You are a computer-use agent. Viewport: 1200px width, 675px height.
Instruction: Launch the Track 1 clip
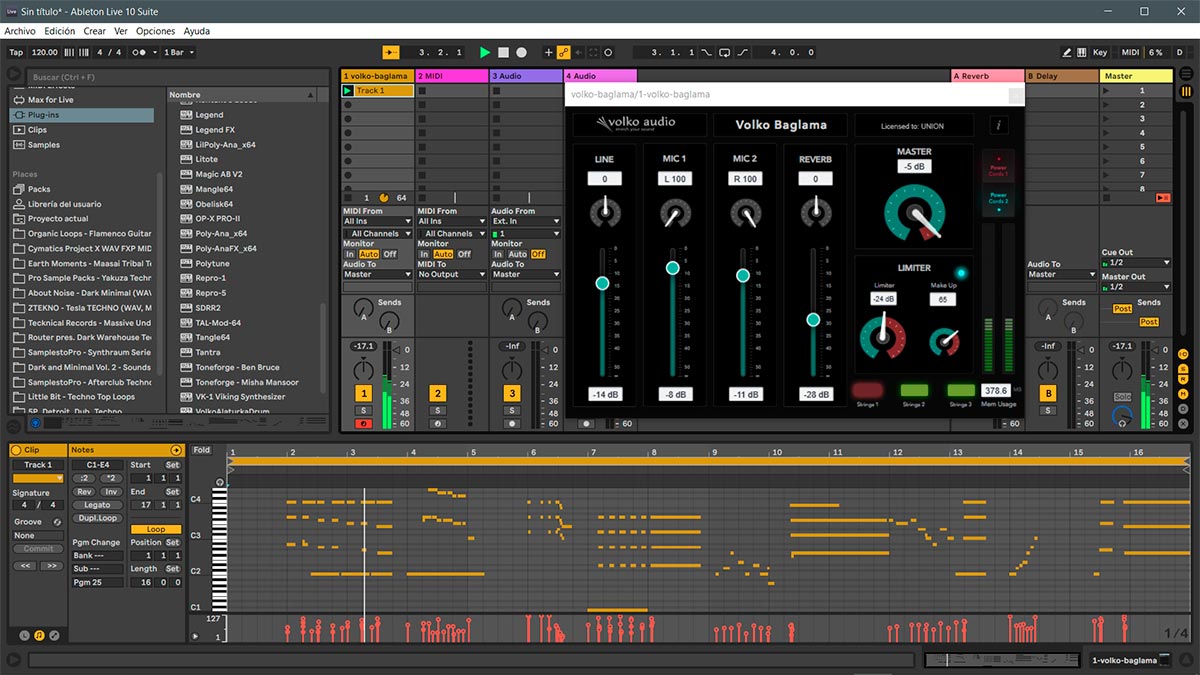(x=347, y=91)
